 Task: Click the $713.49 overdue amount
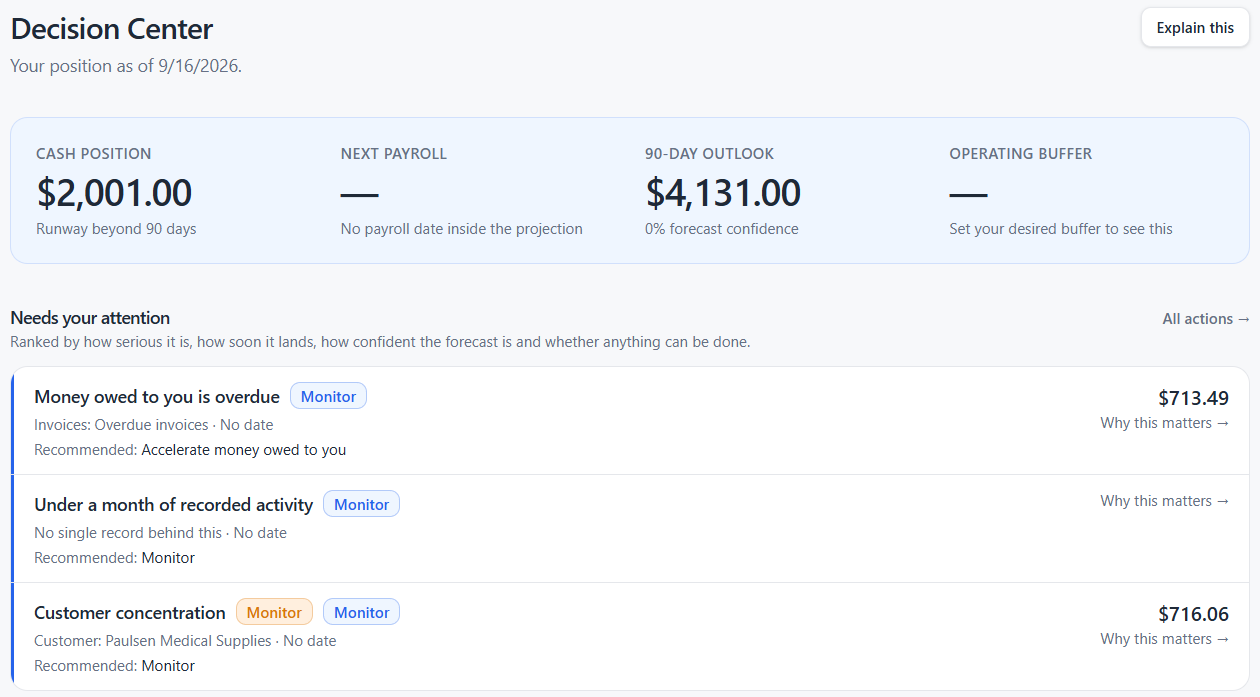point(1194,398)
